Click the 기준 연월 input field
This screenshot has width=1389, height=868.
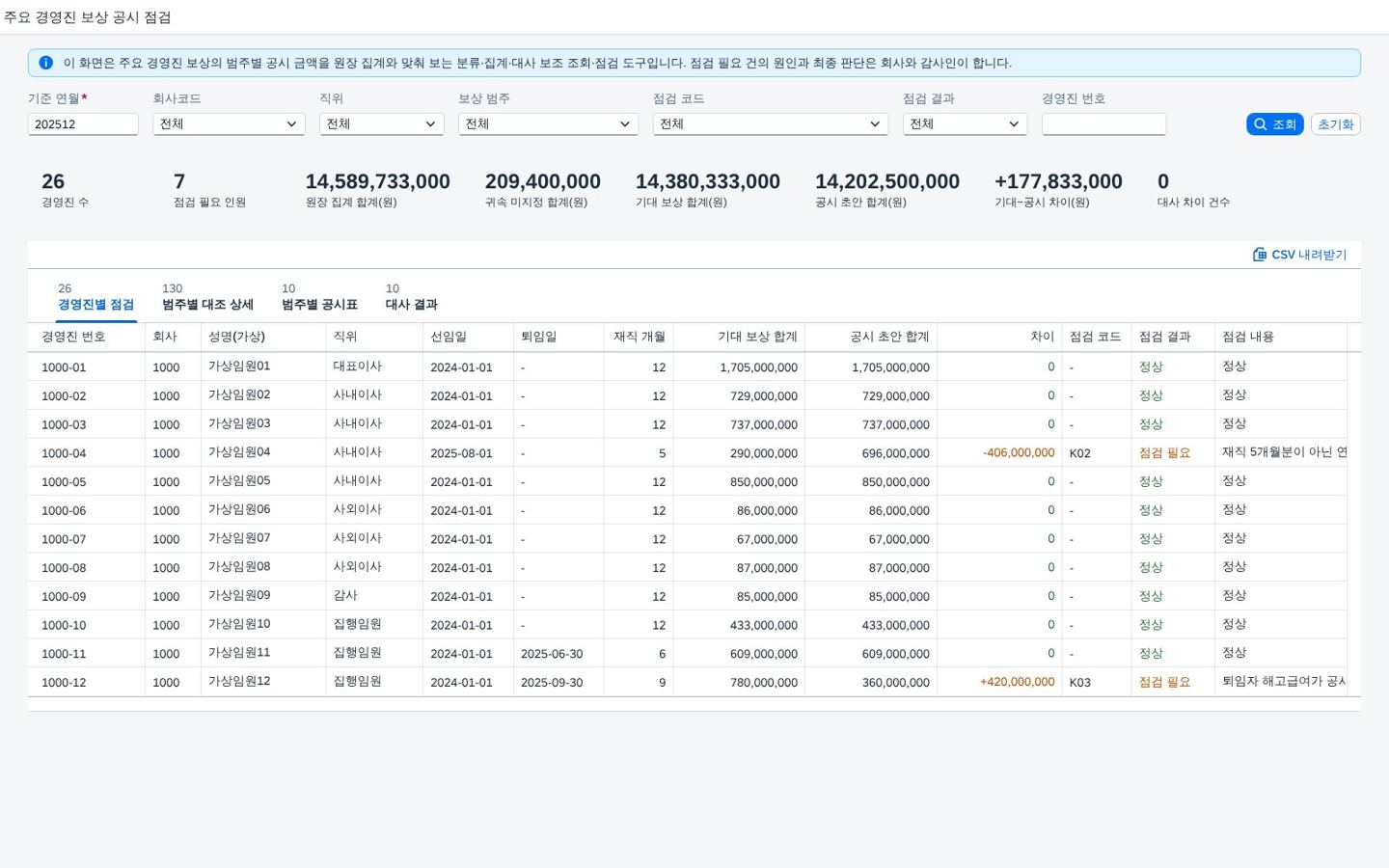pyautogui.click(x=83, y=124)
